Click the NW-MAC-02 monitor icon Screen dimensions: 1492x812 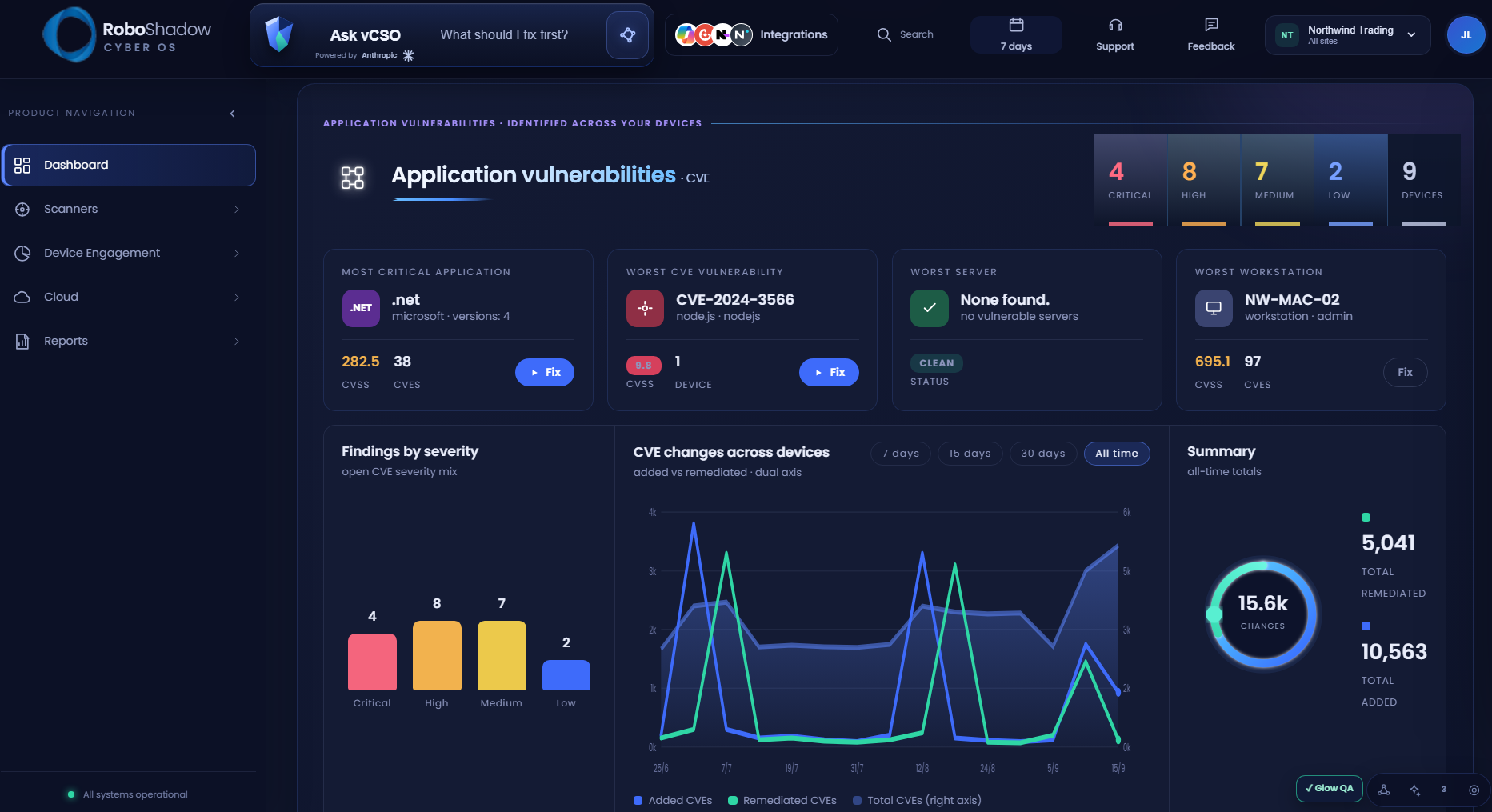1214,308
